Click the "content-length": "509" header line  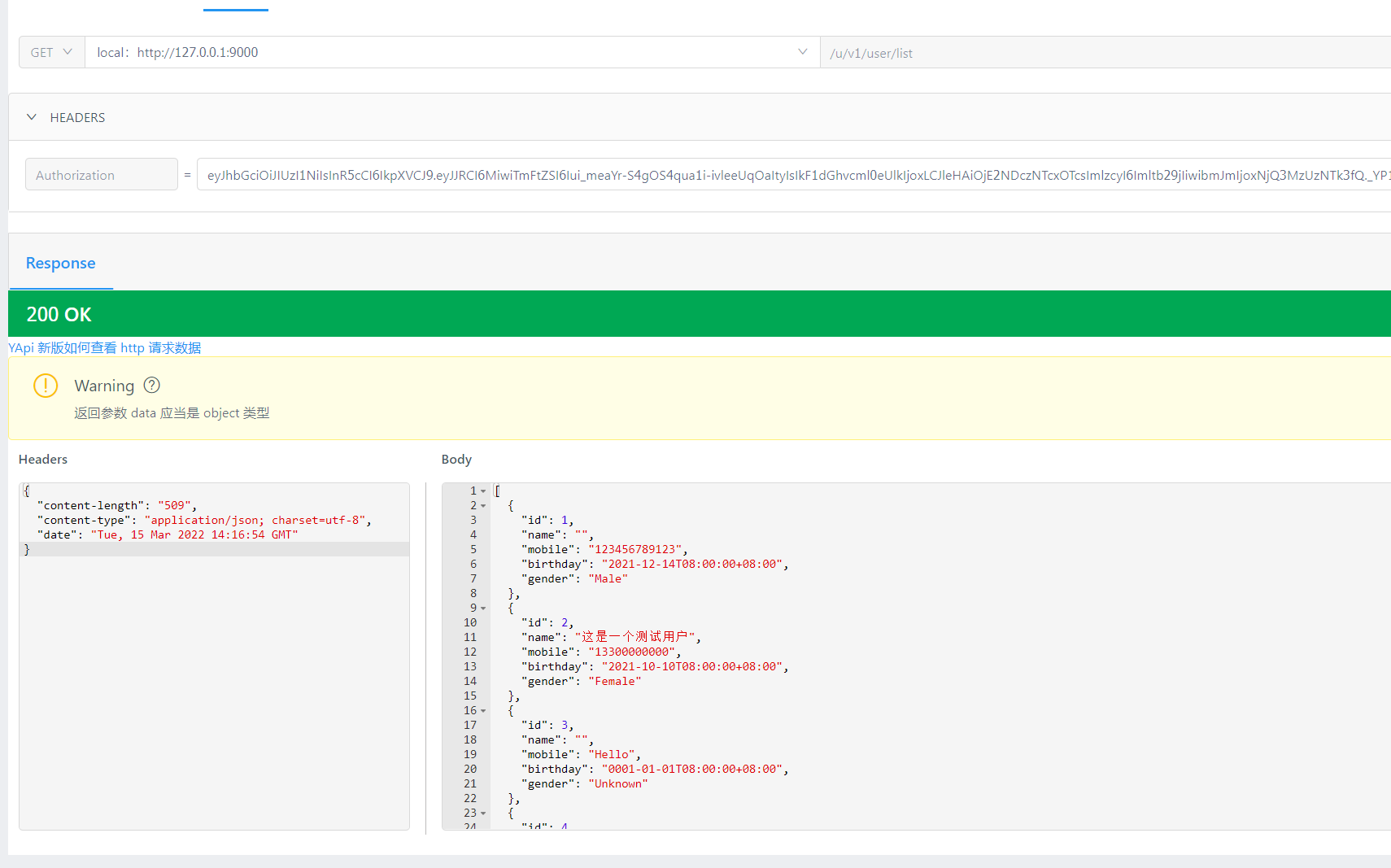point(116,505)
